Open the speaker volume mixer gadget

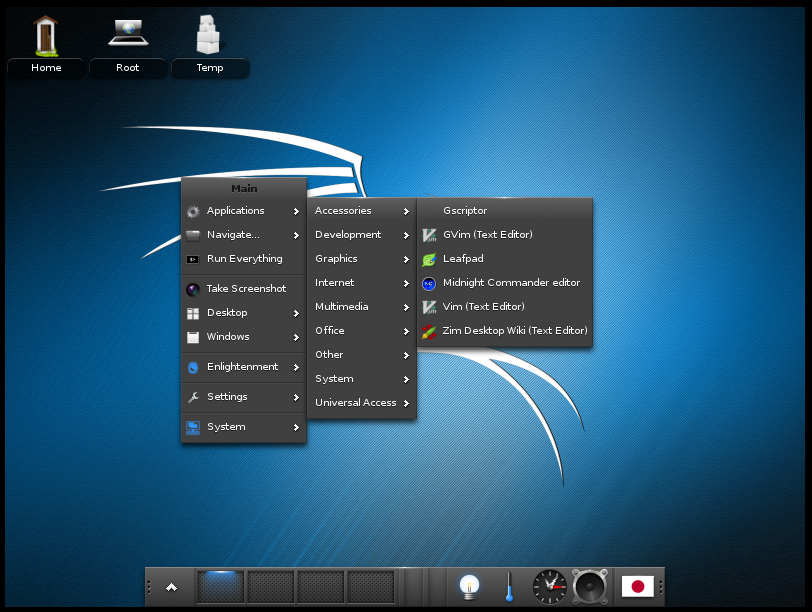click(x=590, y=587)
